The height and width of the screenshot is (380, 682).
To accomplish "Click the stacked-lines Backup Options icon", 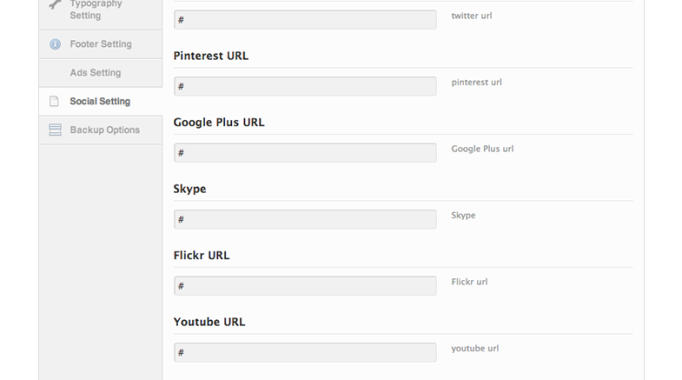I will click(55, 130).
